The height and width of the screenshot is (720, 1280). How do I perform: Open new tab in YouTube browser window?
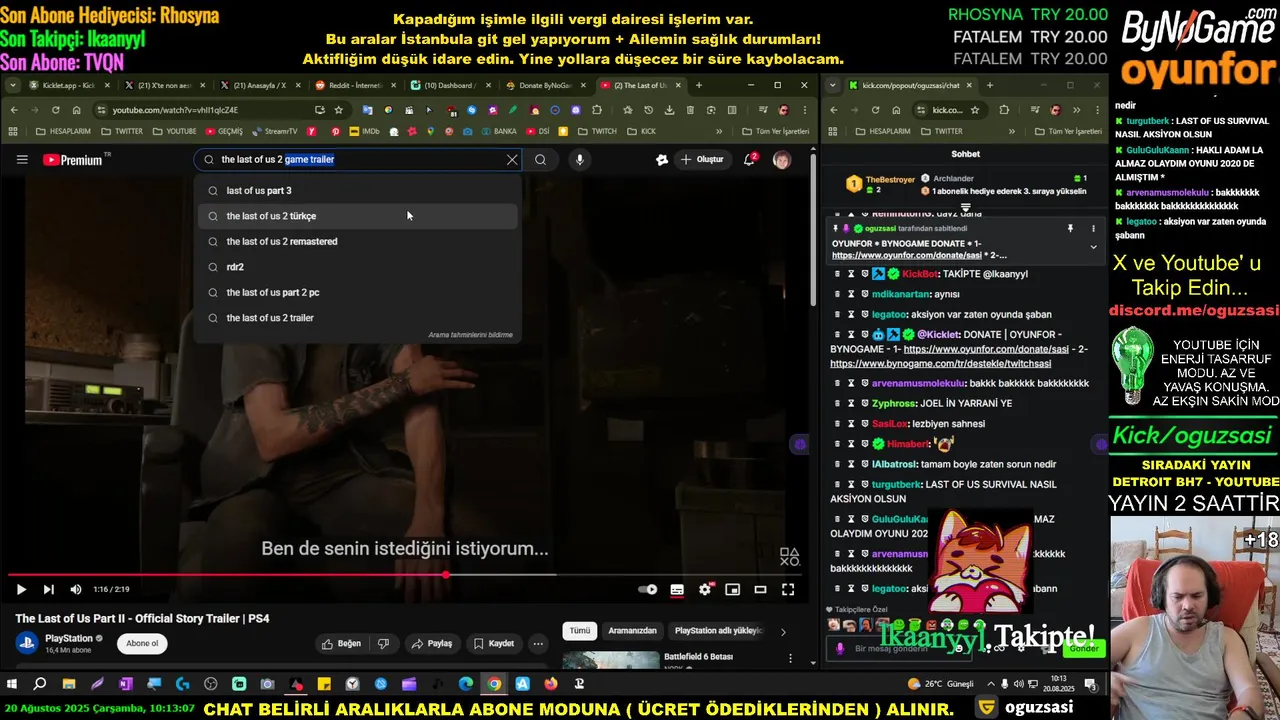699,85
